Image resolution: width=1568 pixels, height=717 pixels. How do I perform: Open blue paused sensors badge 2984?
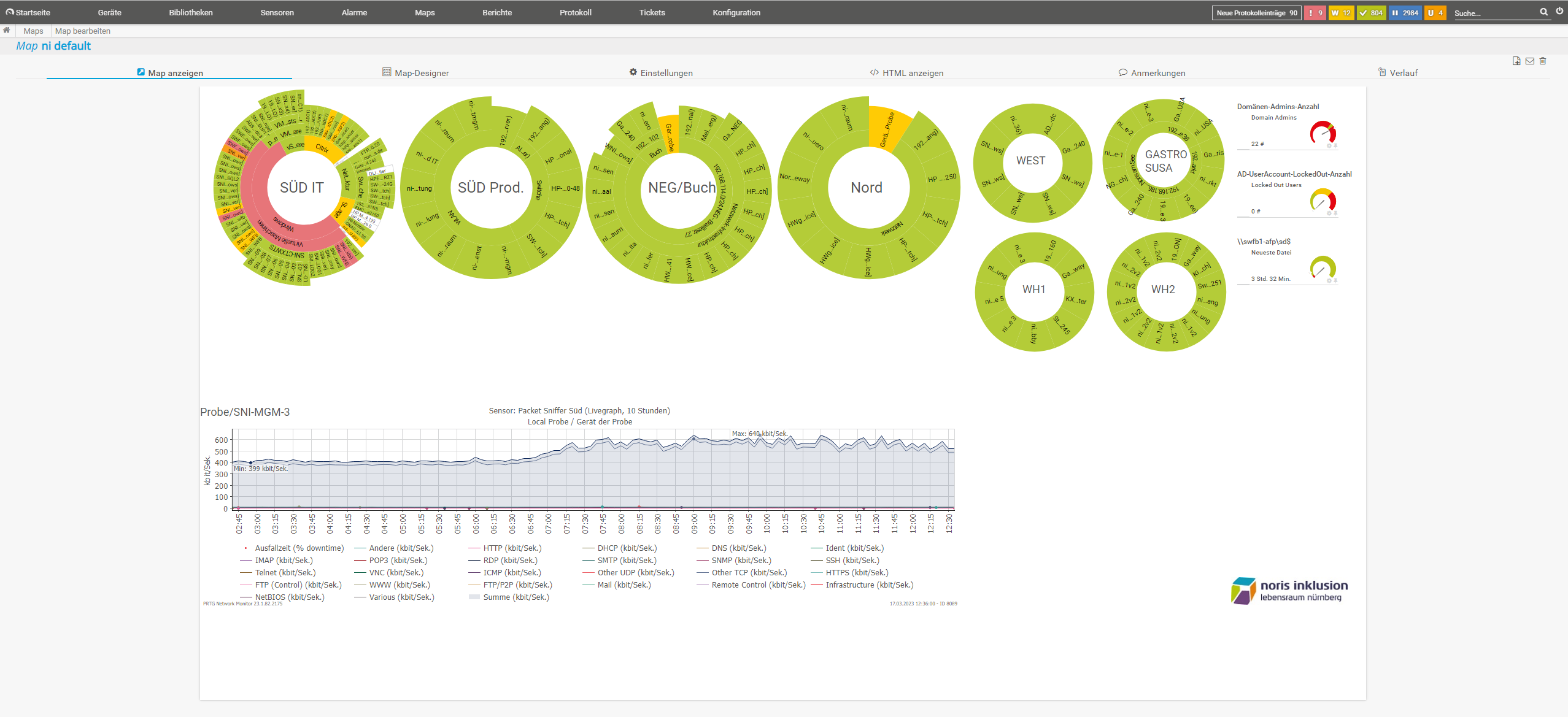pos(1405,13)
